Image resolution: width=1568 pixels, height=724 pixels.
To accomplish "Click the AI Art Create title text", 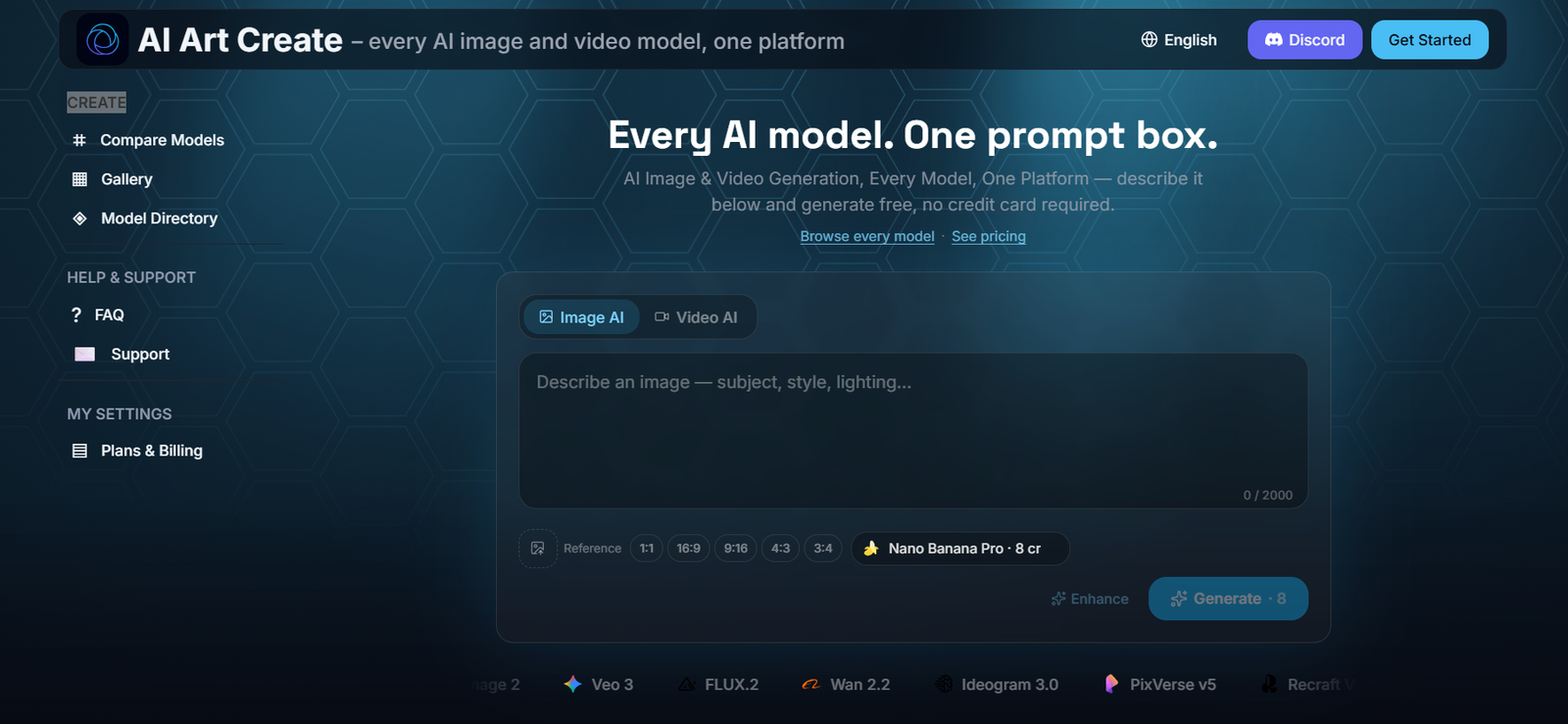I will tap(240, 40).
